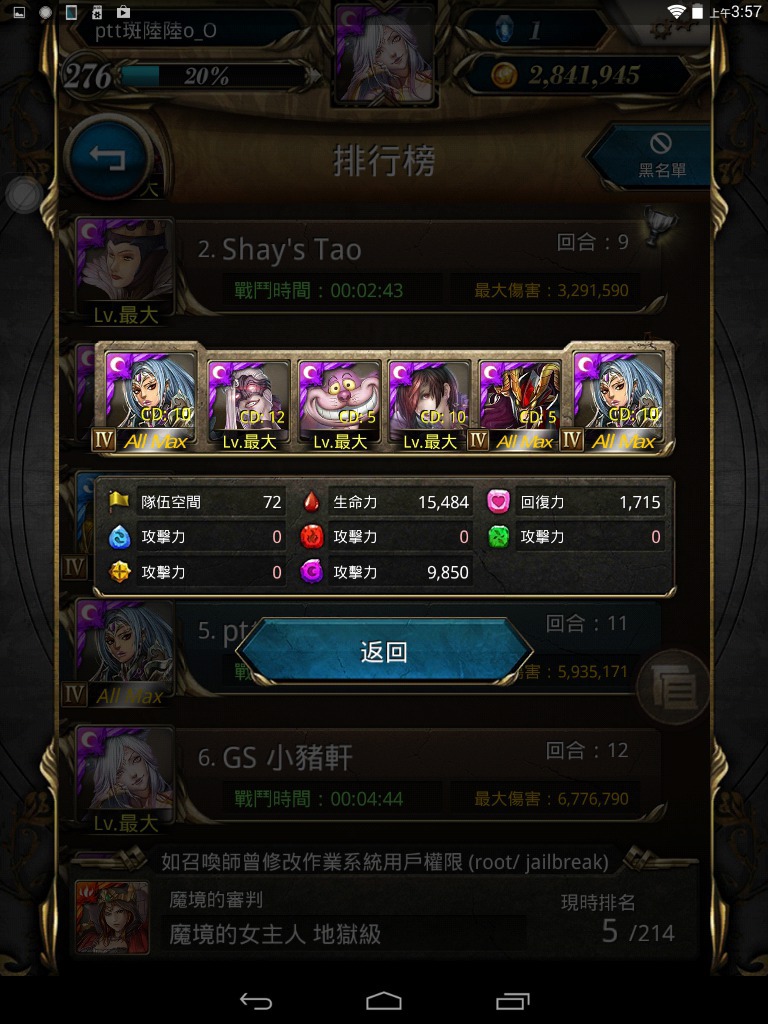Image resolution: width=768 pixels, height=1024 pixels.
Task: Select the Cheshire Cat card CD: 5
Action: click(x=339, y=405)
